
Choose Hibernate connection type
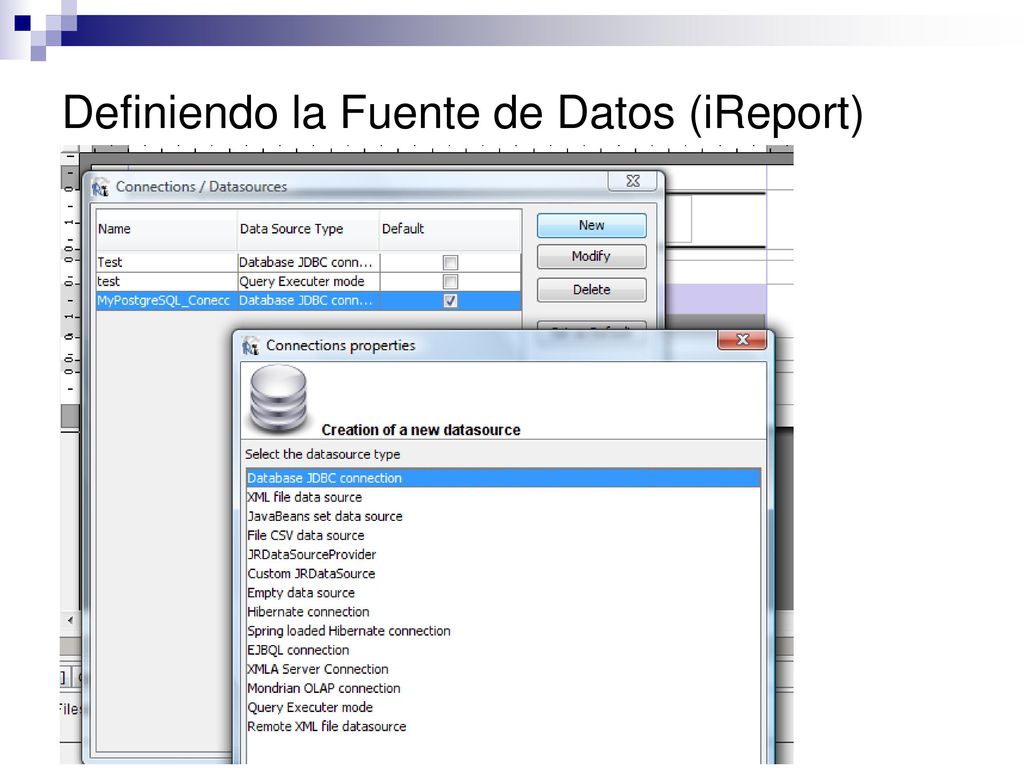click(504, 612)
